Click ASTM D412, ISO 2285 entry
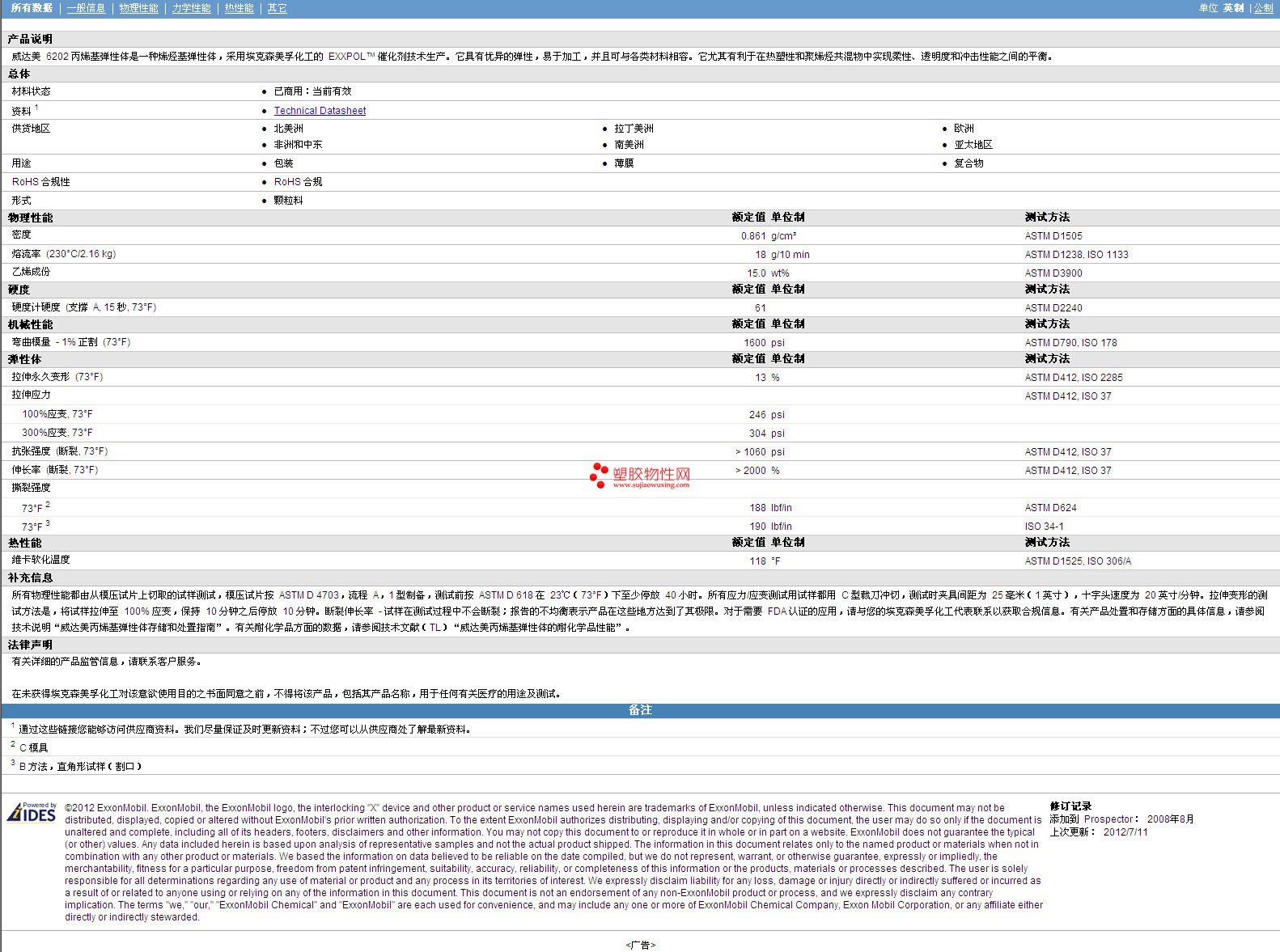The width and height of the screenshot is (1280, 952). pyautogui.click(x=1074, y=378)
